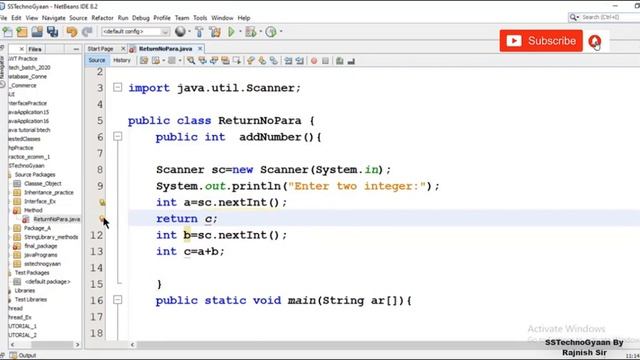Click the YouTube Subscribe button
Screen dimensions: 640x360
click(x=541, y=41)
